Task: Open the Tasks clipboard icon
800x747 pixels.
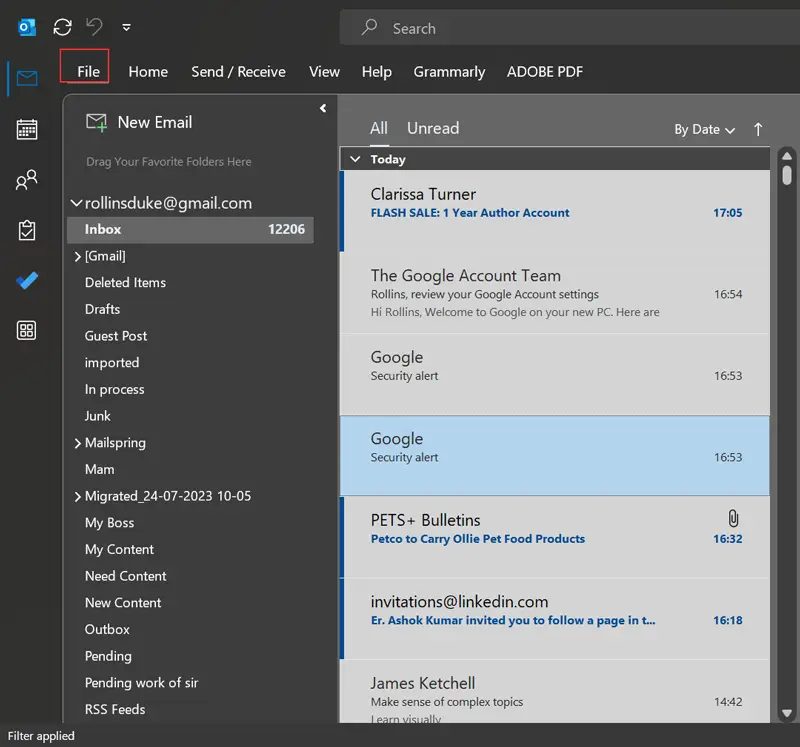Action: 27,230
